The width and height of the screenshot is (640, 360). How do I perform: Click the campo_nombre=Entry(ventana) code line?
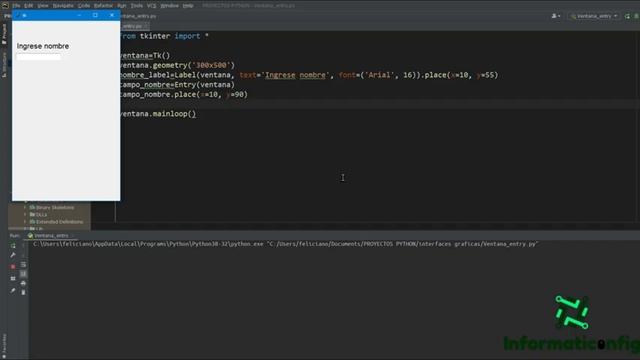tap(178, 85)
